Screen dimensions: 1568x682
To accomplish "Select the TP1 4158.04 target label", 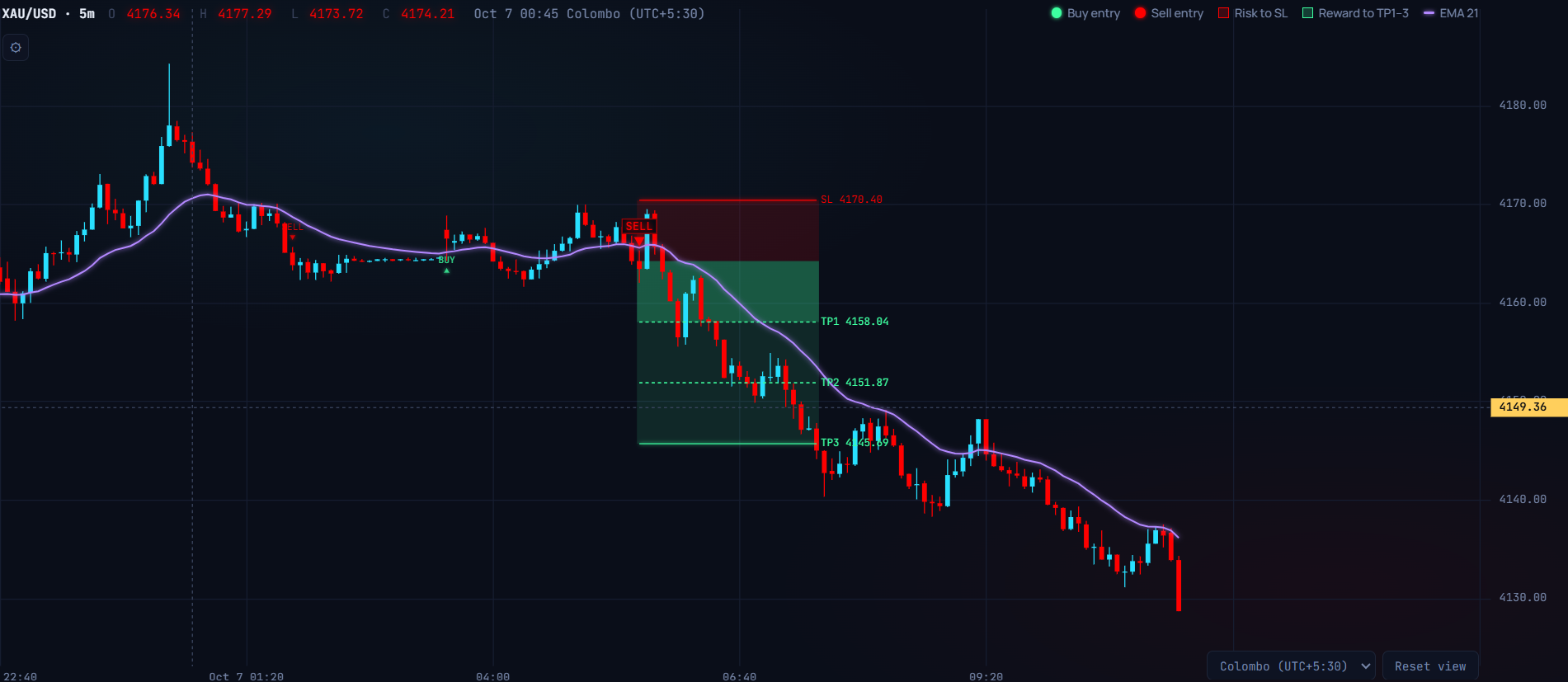I will pyautogui.click(x=855, y=322).
